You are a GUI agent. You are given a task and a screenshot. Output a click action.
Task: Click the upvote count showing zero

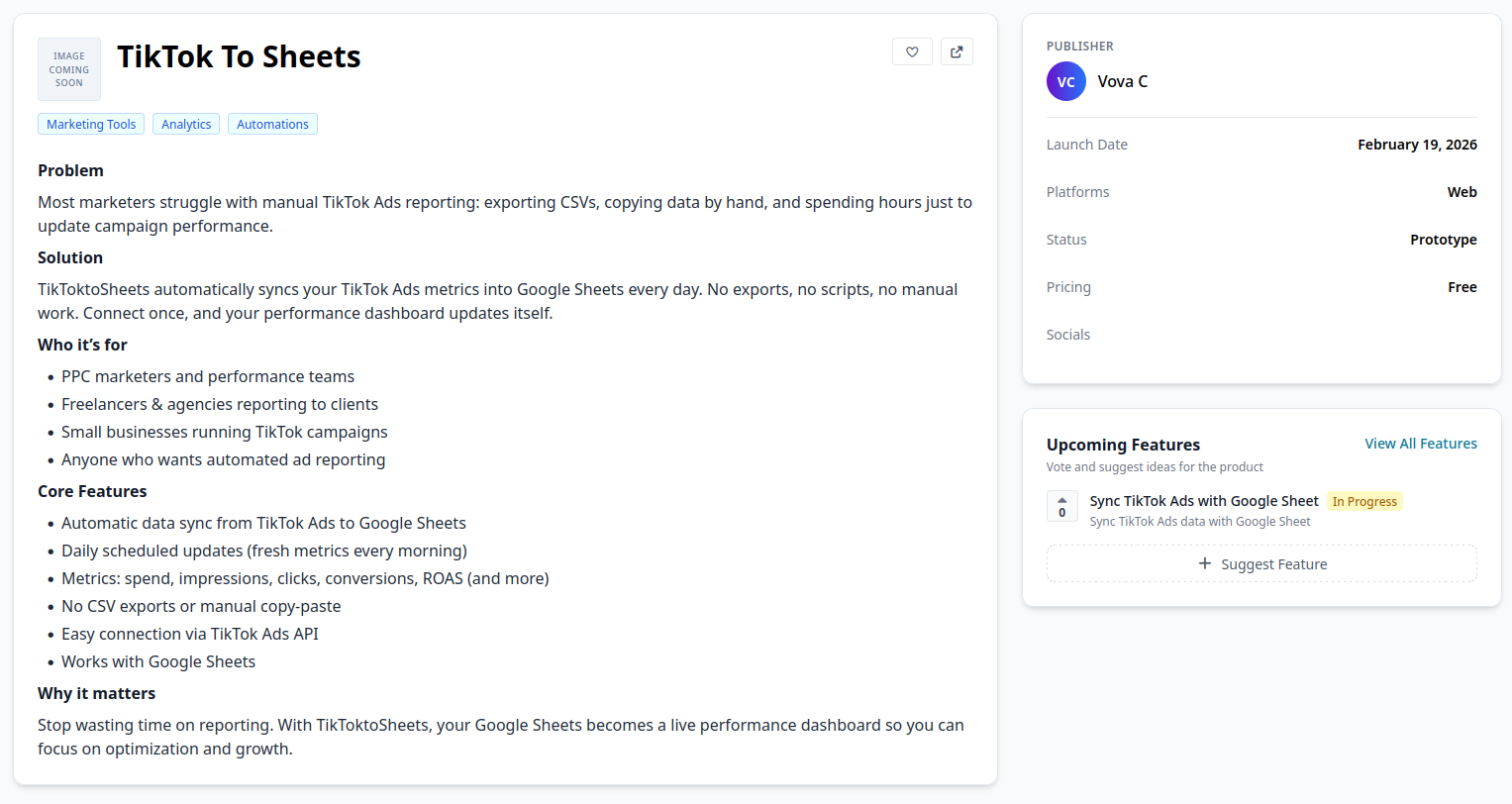click(x=1061, y=513)
